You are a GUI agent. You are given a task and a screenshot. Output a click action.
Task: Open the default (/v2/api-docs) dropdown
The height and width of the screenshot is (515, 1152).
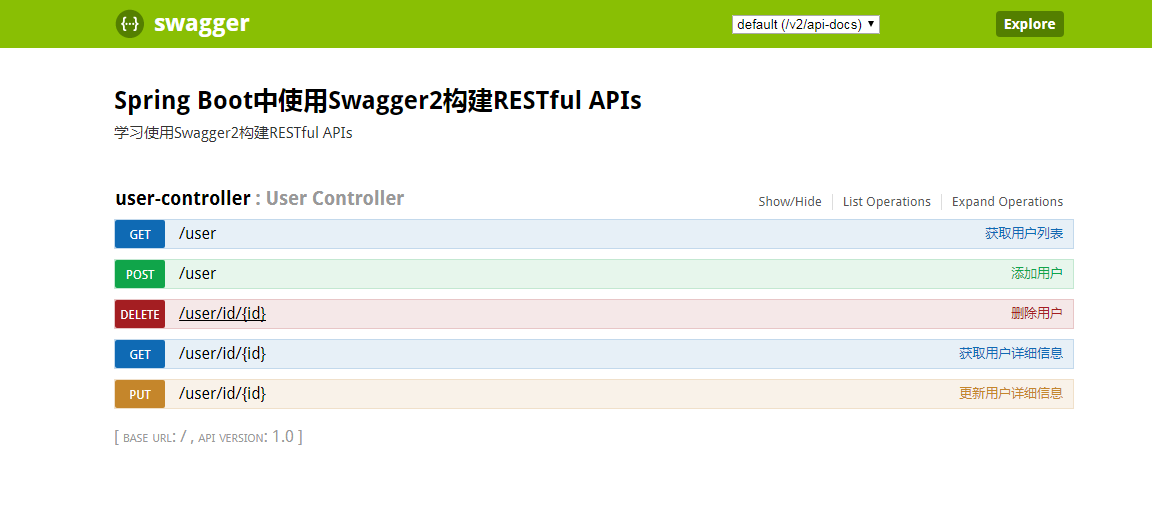click(805, 24)
